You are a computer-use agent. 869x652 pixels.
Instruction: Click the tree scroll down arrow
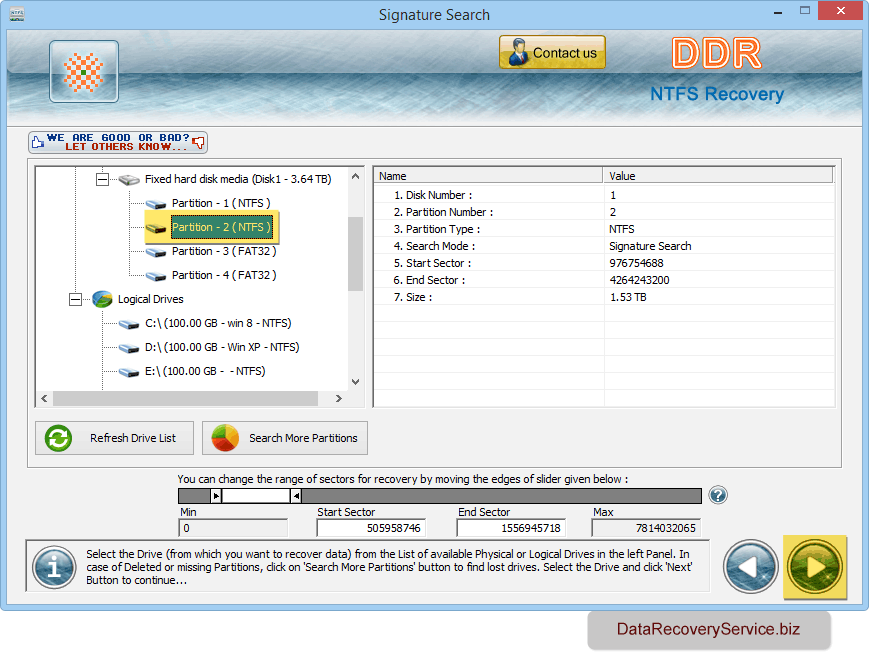pyautogui.click(x=356, y=381)
